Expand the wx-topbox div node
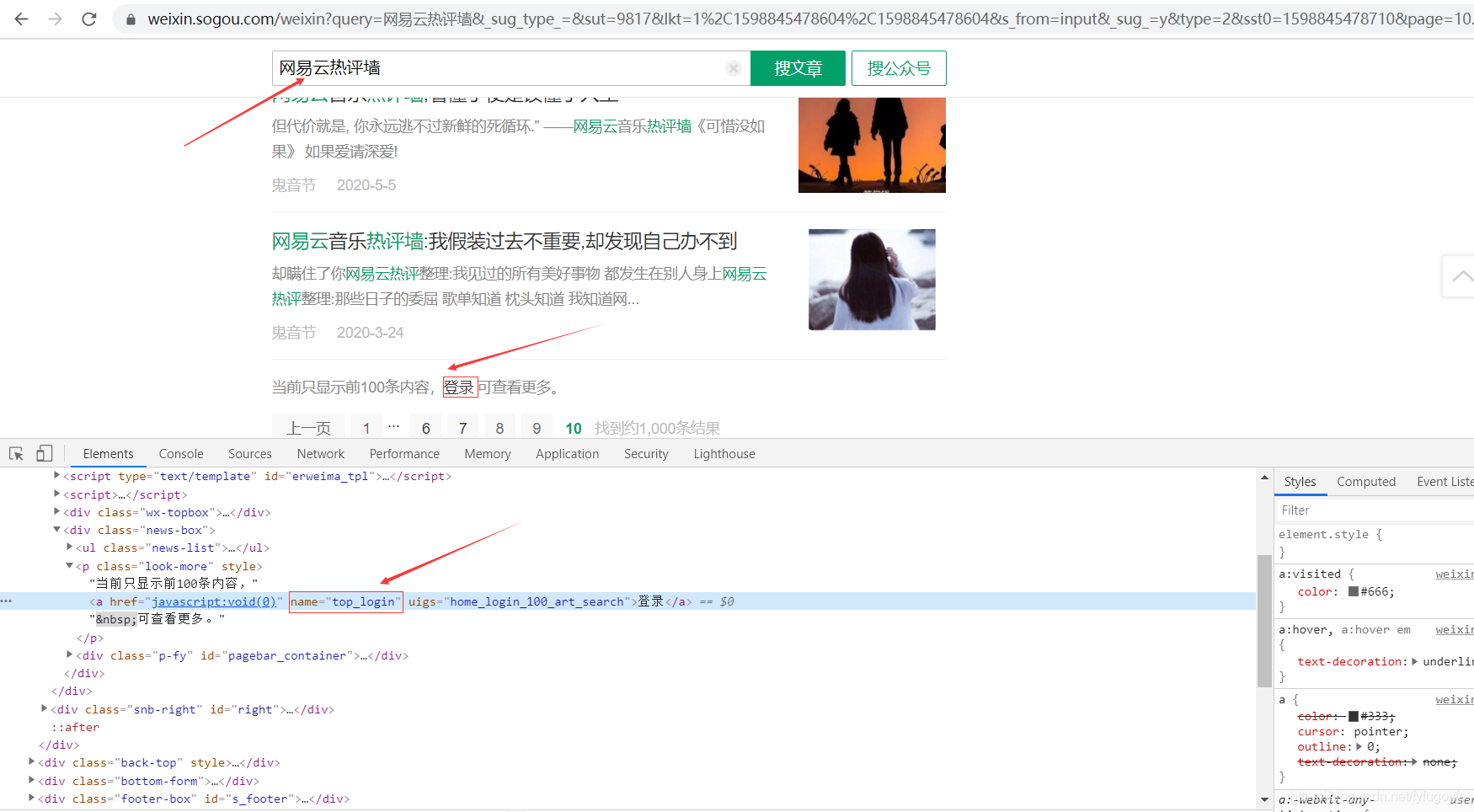 point(56,511)
